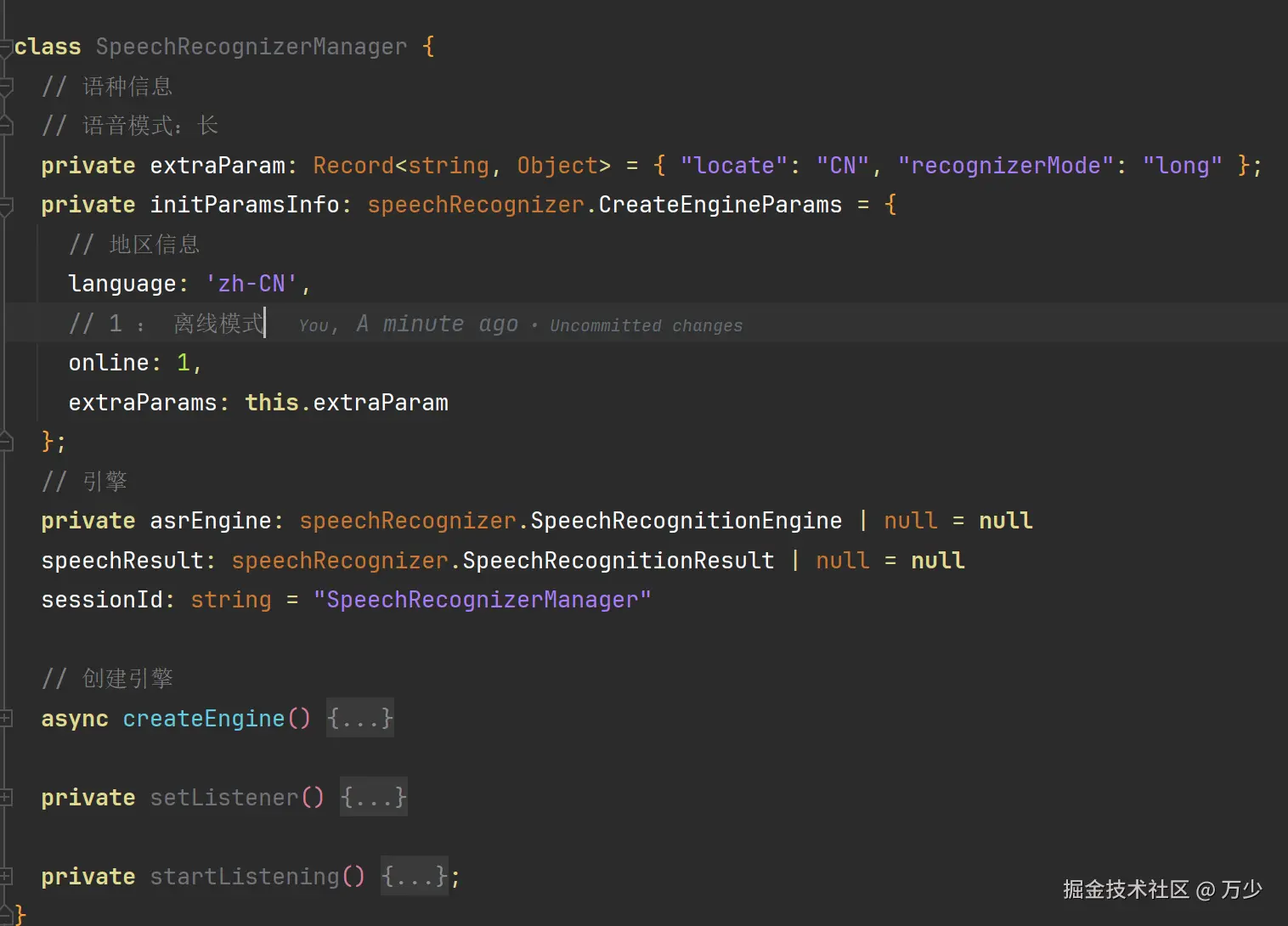
Task: Unfold the {...} placeholder after setListener()
Action: (374, 798)
